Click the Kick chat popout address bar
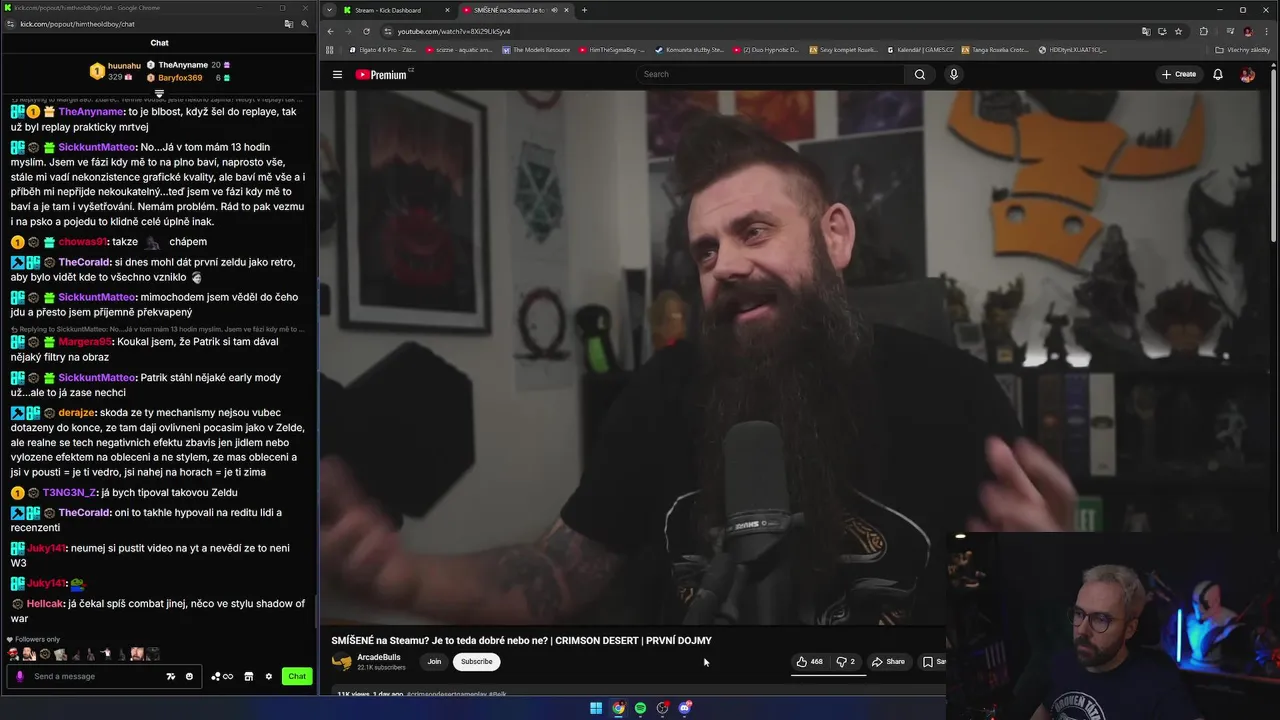1280x720 pixels. coord(78,24)
